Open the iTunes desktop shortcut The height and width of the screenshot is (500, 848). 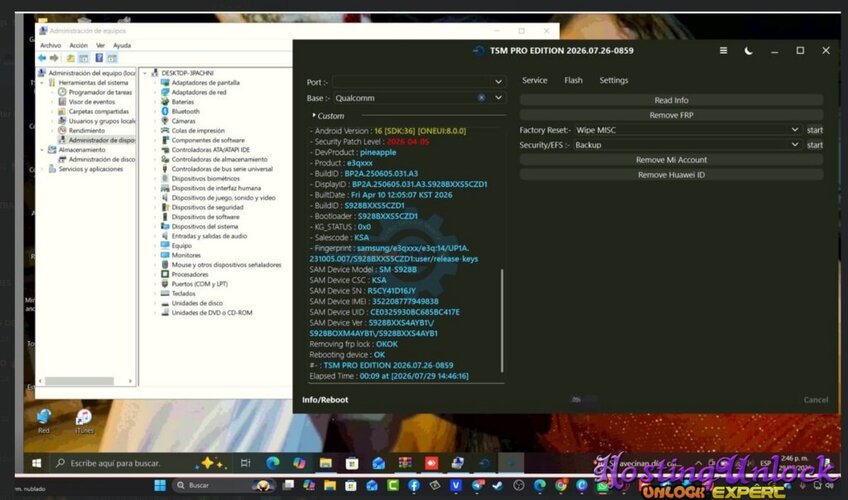[84, 421]
